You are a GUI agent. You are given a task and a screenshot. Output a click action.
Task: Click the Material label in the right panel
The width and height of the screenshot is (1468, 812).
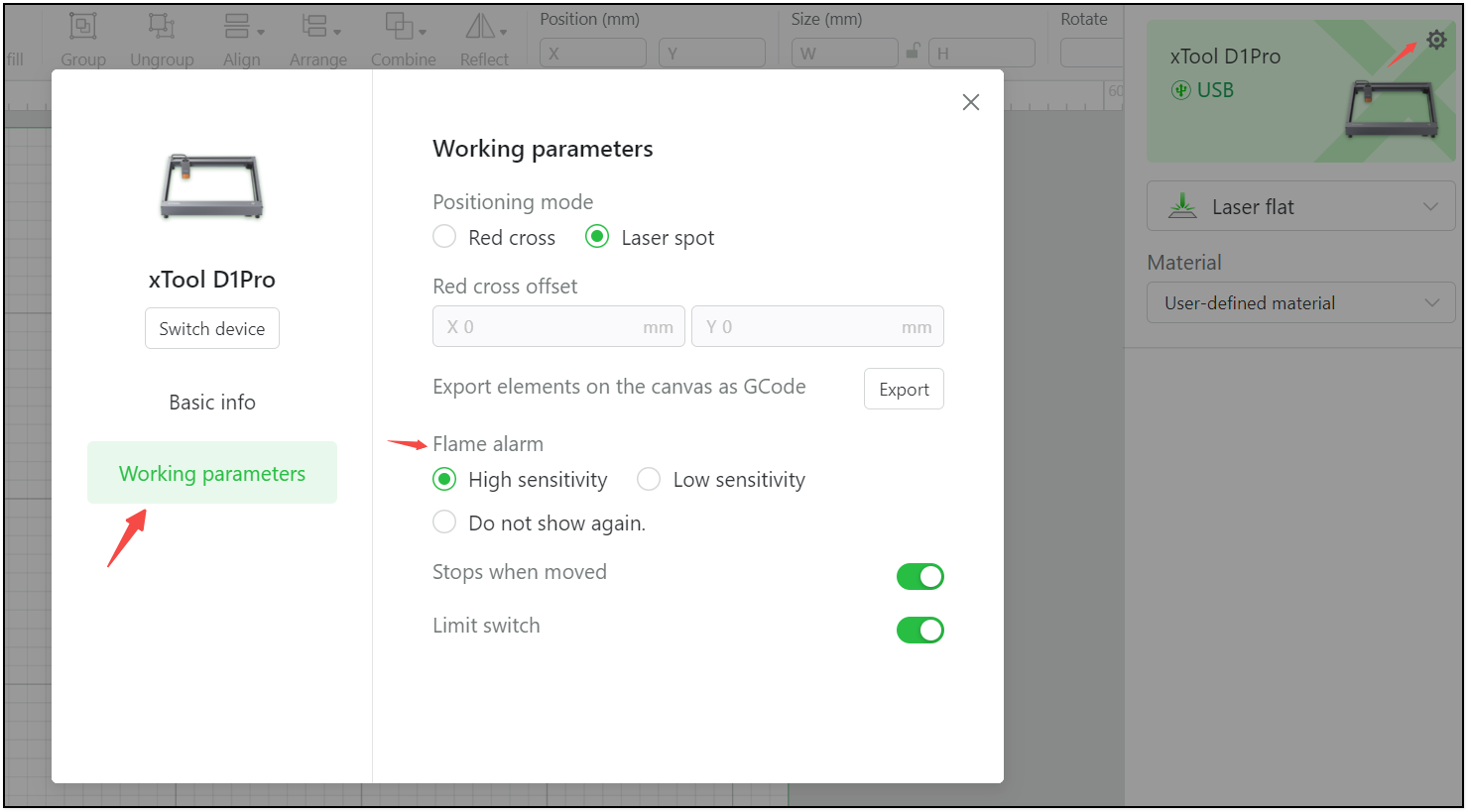[1184, 263]
